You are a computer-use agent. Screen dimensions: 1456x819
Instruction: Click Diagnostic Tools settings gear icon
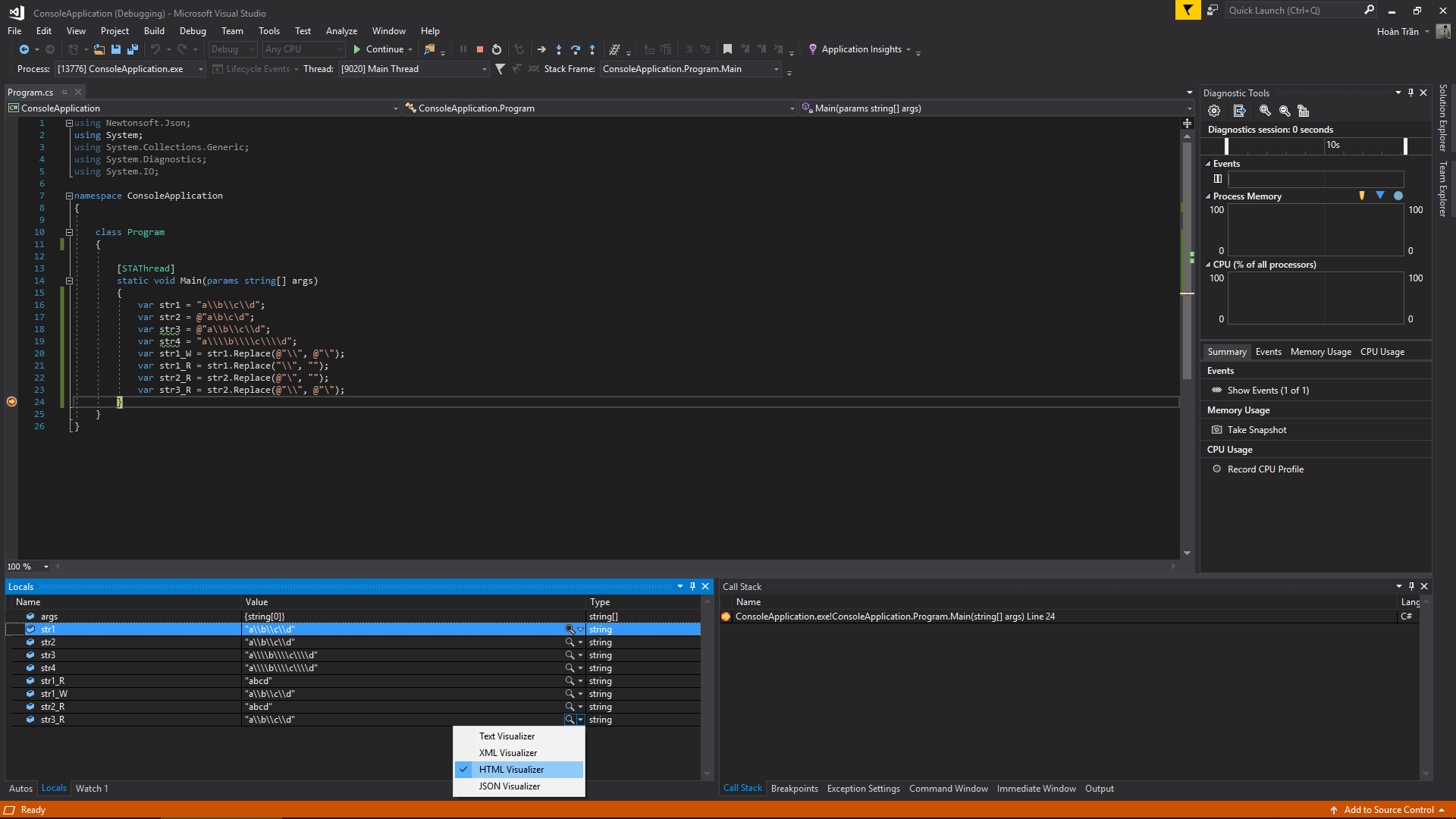1214,111
